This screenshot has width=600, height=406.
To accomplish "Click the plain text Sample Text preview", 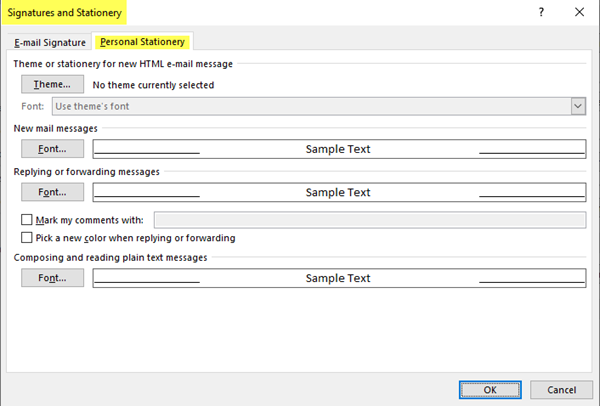I will 338,278.
